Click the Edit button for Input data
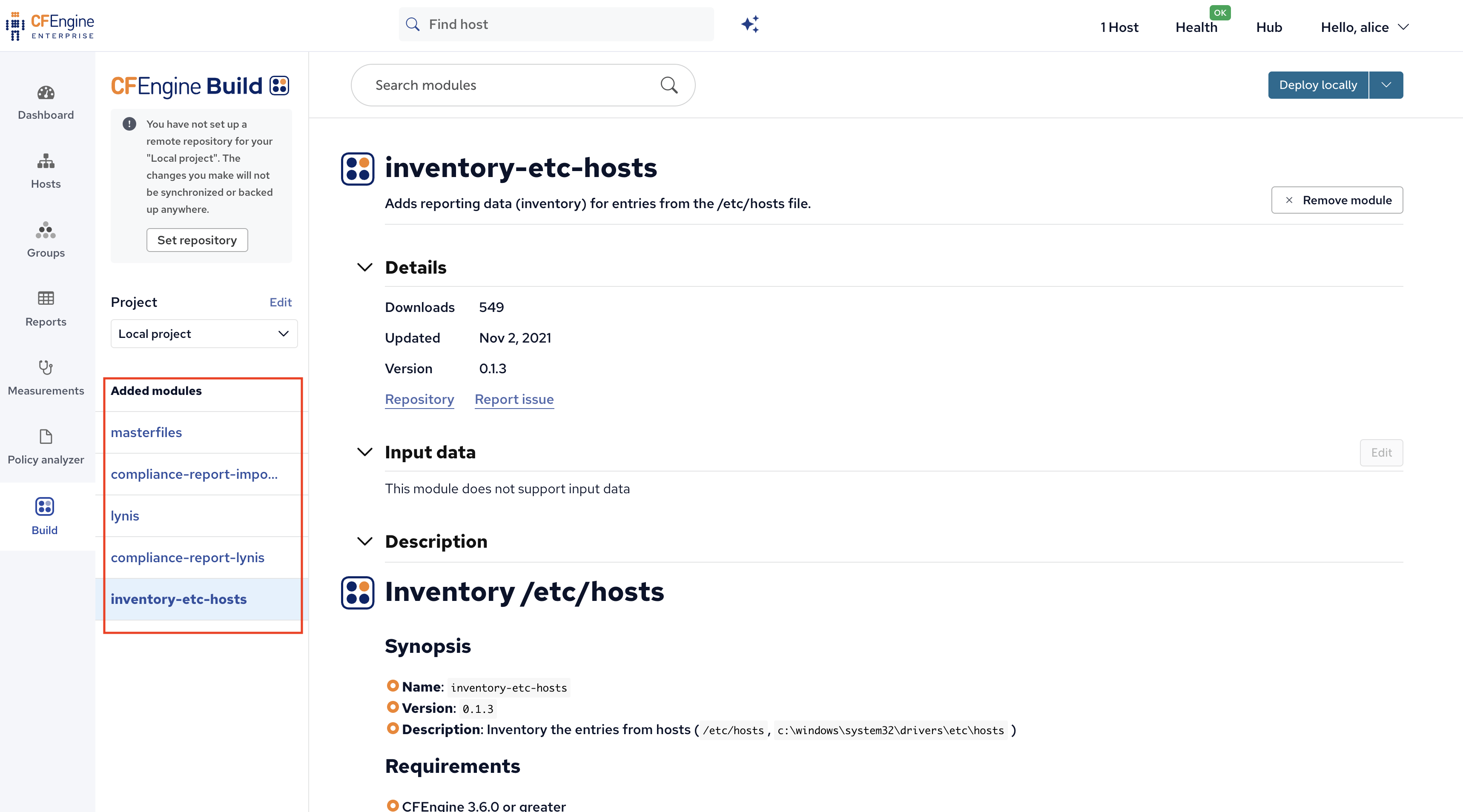 (1381, 452)
